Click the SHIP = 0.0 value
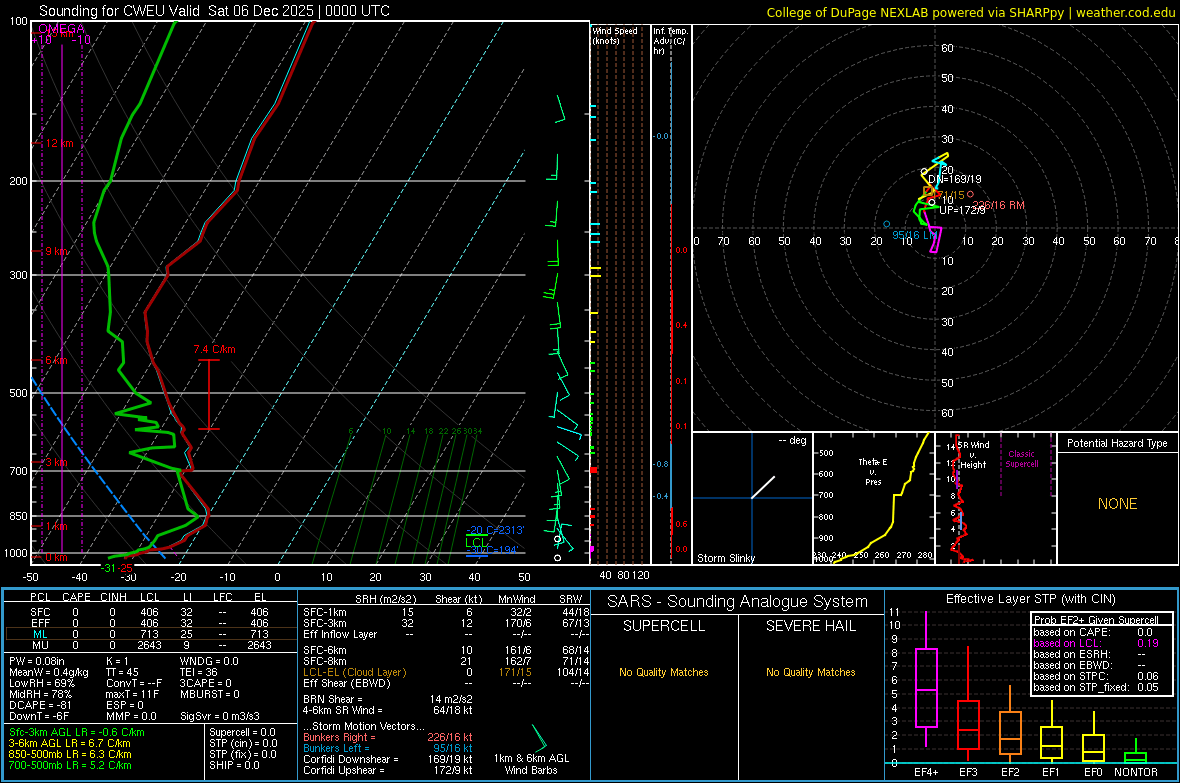Screen dimensions: 1180x783 pos(234,765)
